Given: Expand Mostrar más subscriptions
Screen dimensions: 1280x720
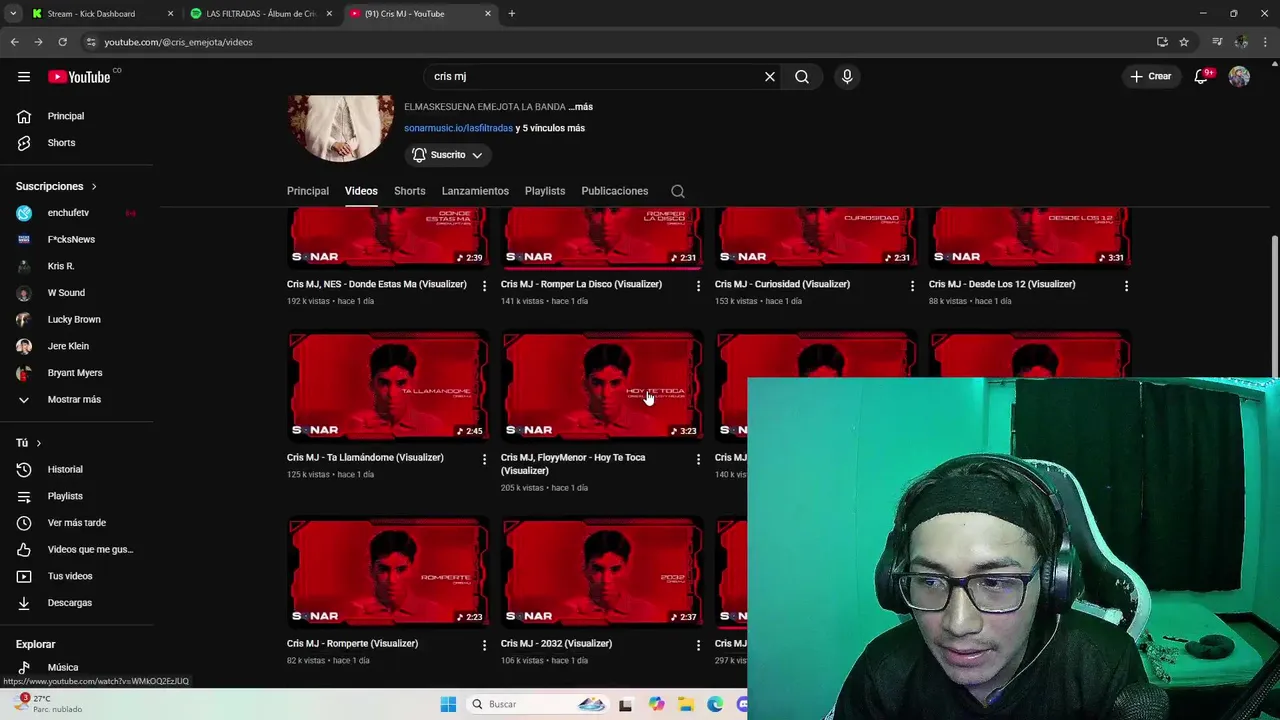Looking at the screenshot, I should (76, 399).
